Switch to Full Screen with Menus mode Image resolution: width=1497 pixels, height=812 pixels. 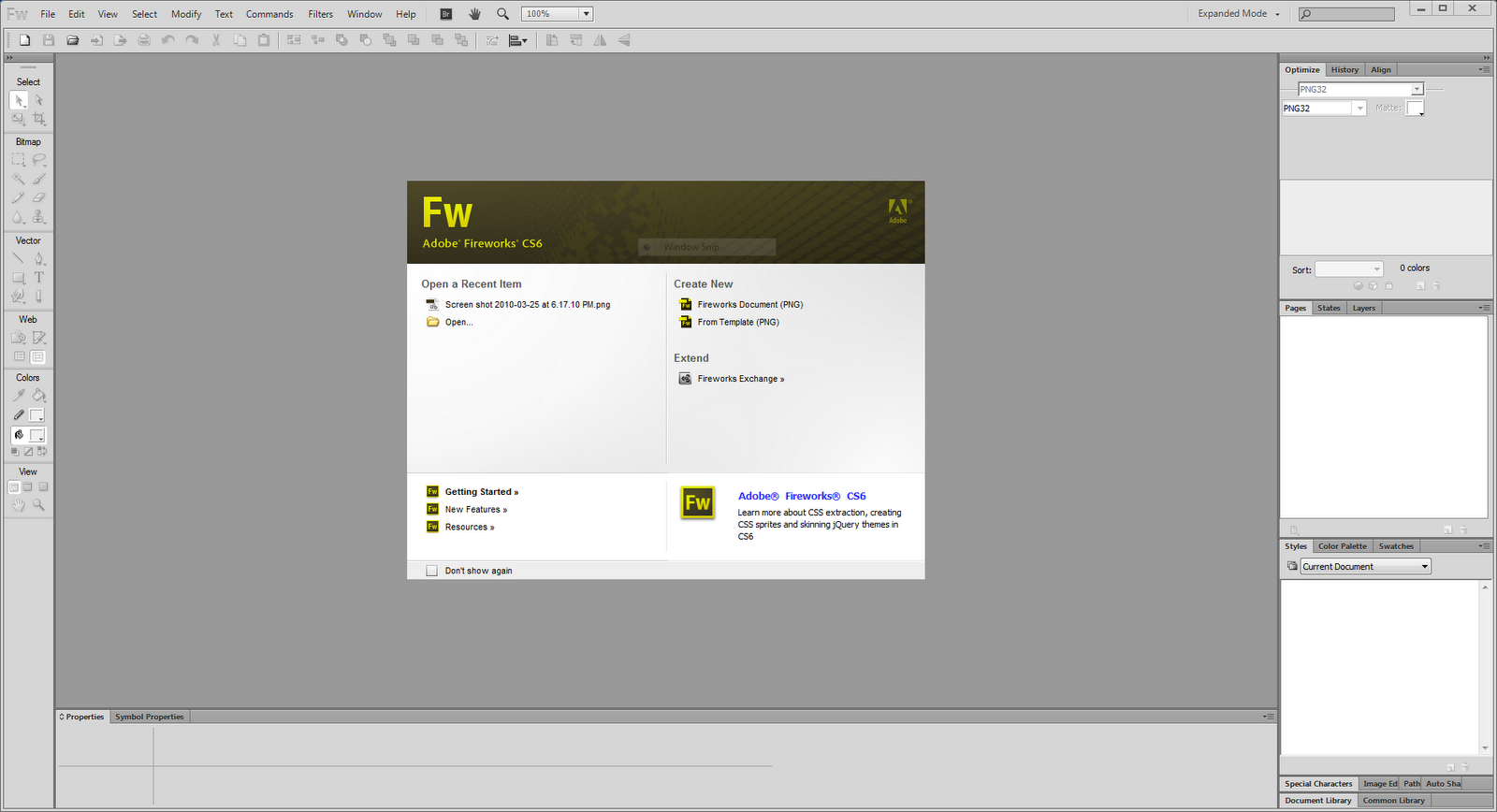point(28,487)
